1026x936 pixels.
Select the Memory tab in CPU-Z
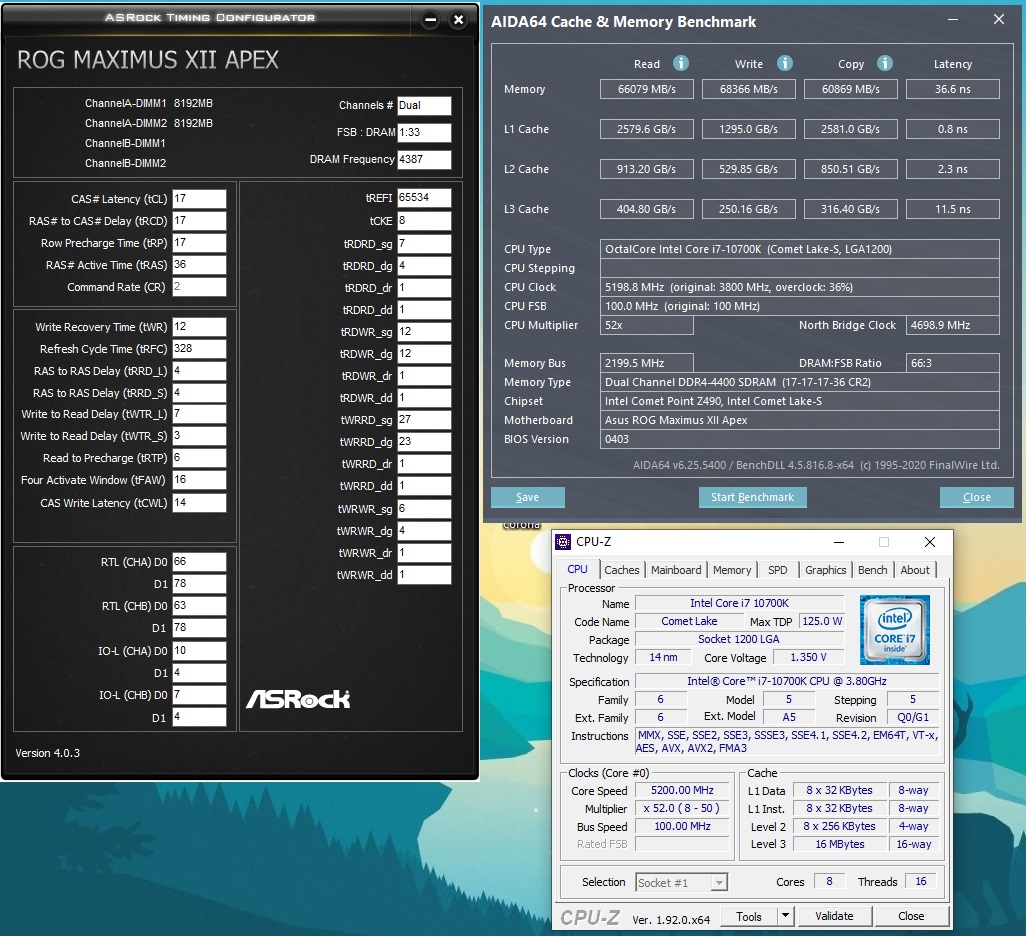732,570
